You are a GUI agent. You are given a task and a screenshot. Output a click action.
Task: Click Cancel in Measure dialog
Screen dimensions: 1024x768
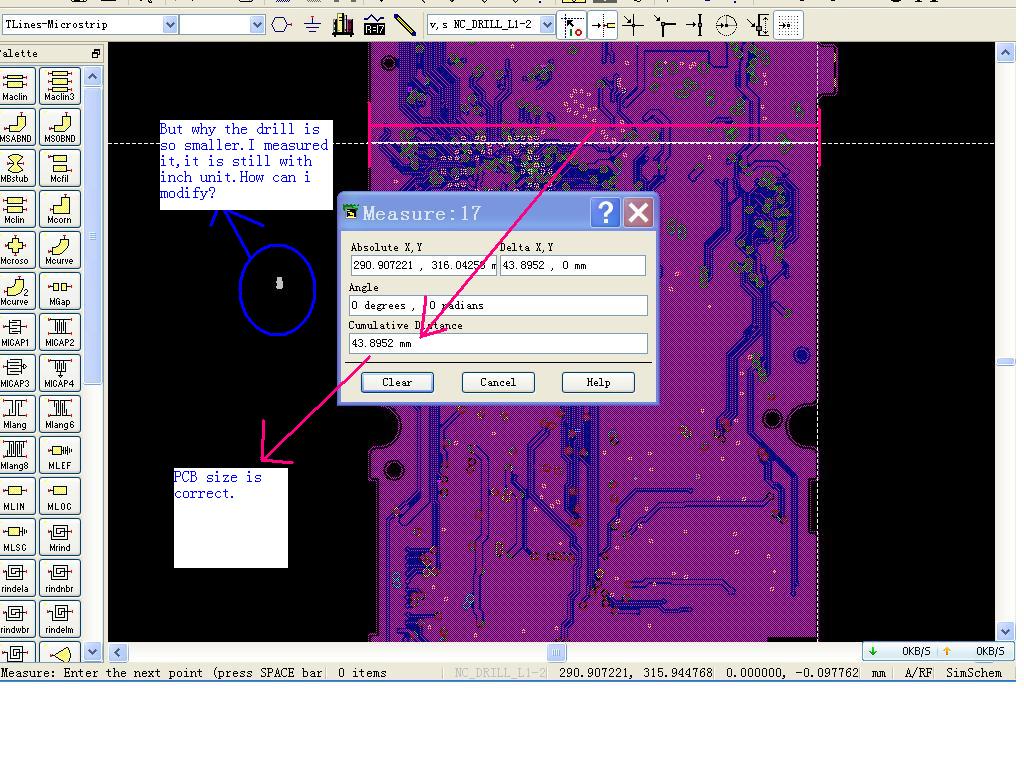tap(498, 382)
